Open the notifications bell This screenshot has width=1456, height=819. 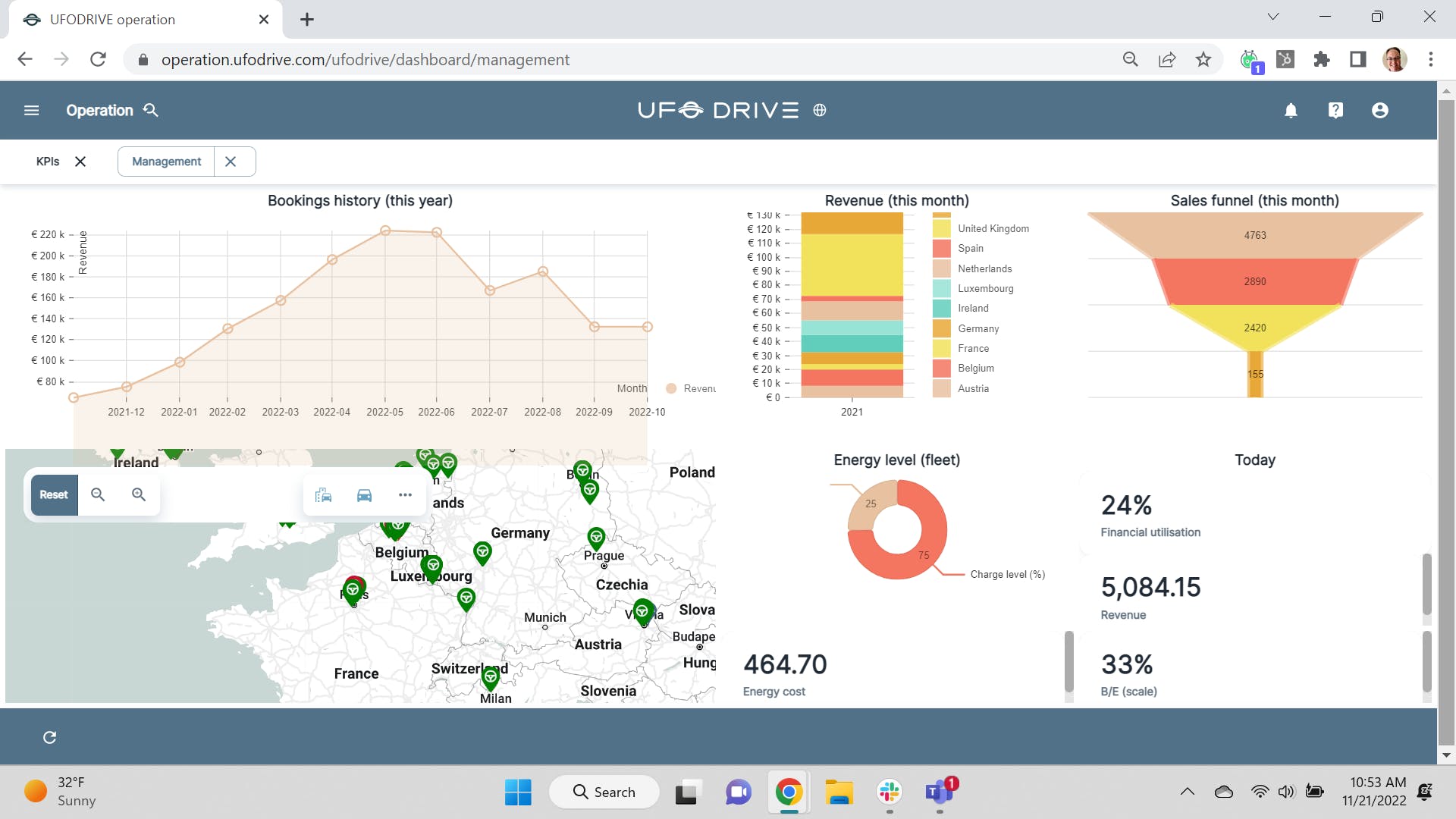click(1291, 111)
